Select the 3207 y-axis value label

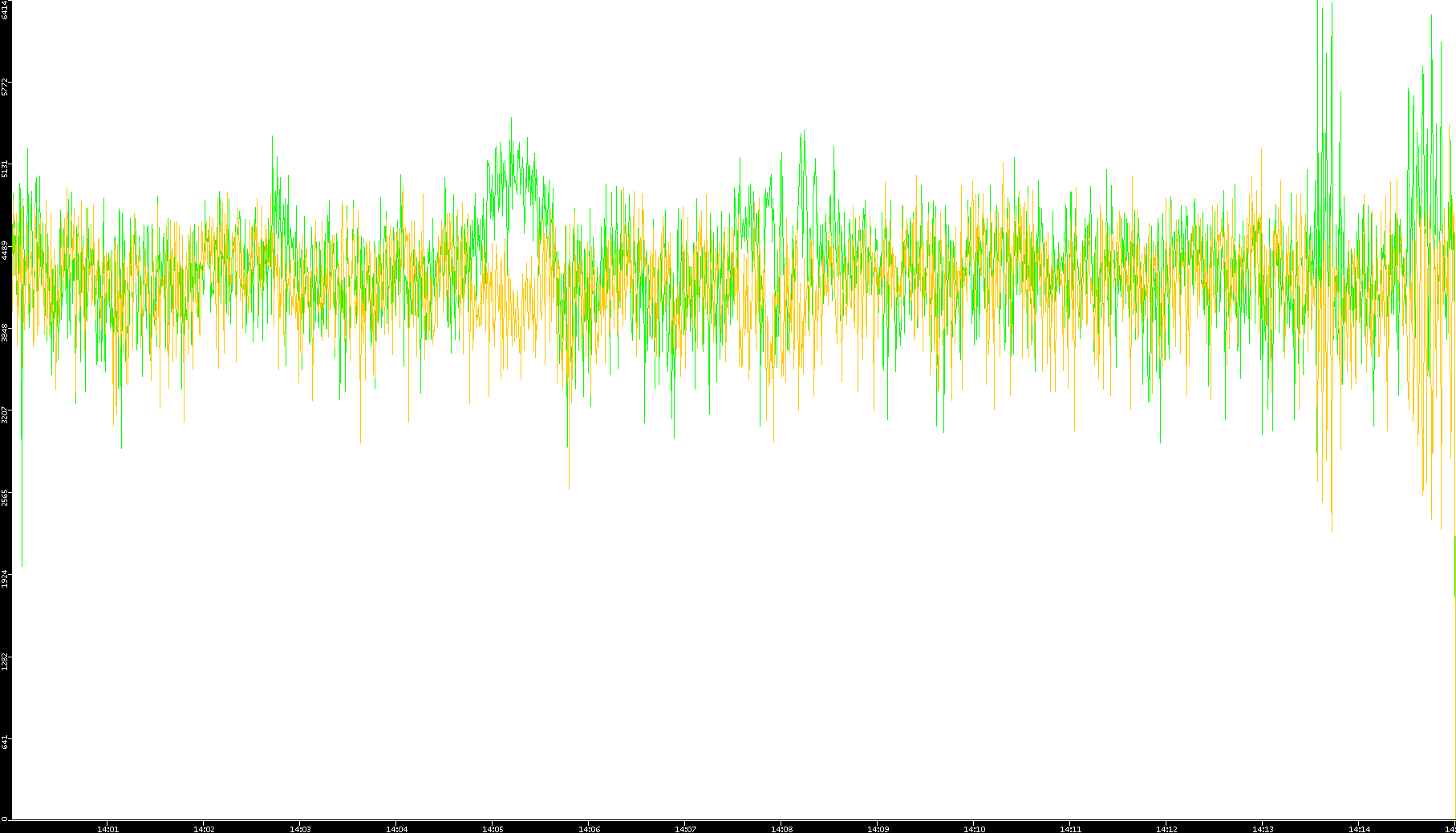[x=6, y=414]
